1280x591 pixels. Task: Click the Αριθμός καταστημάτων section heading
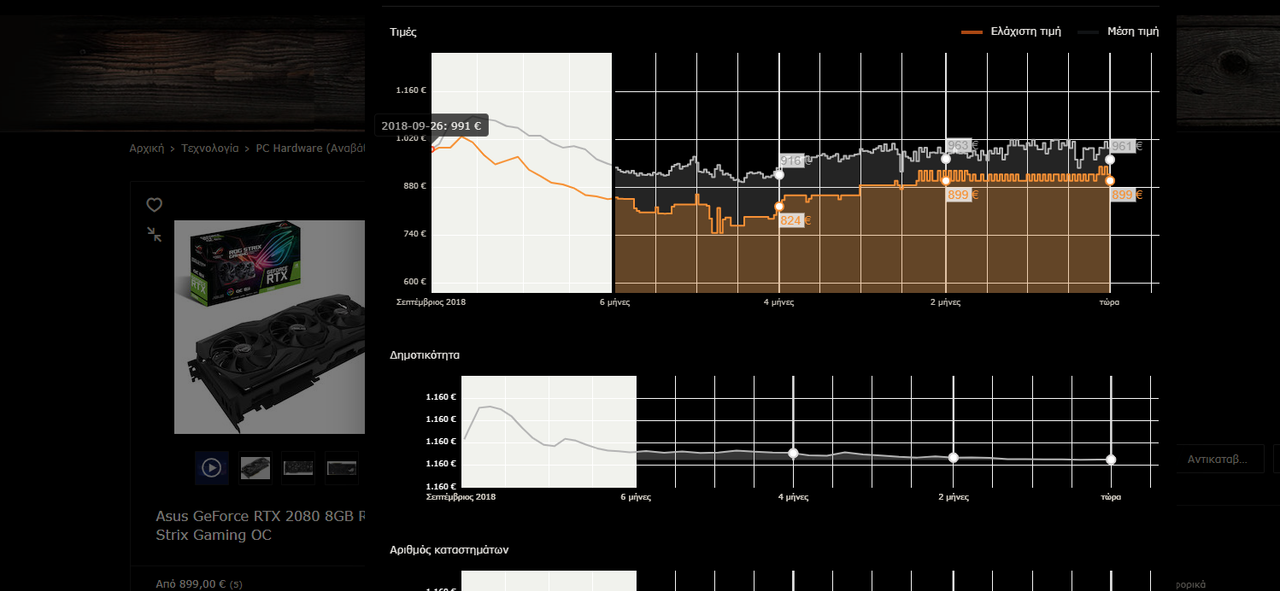pos(449,550)
